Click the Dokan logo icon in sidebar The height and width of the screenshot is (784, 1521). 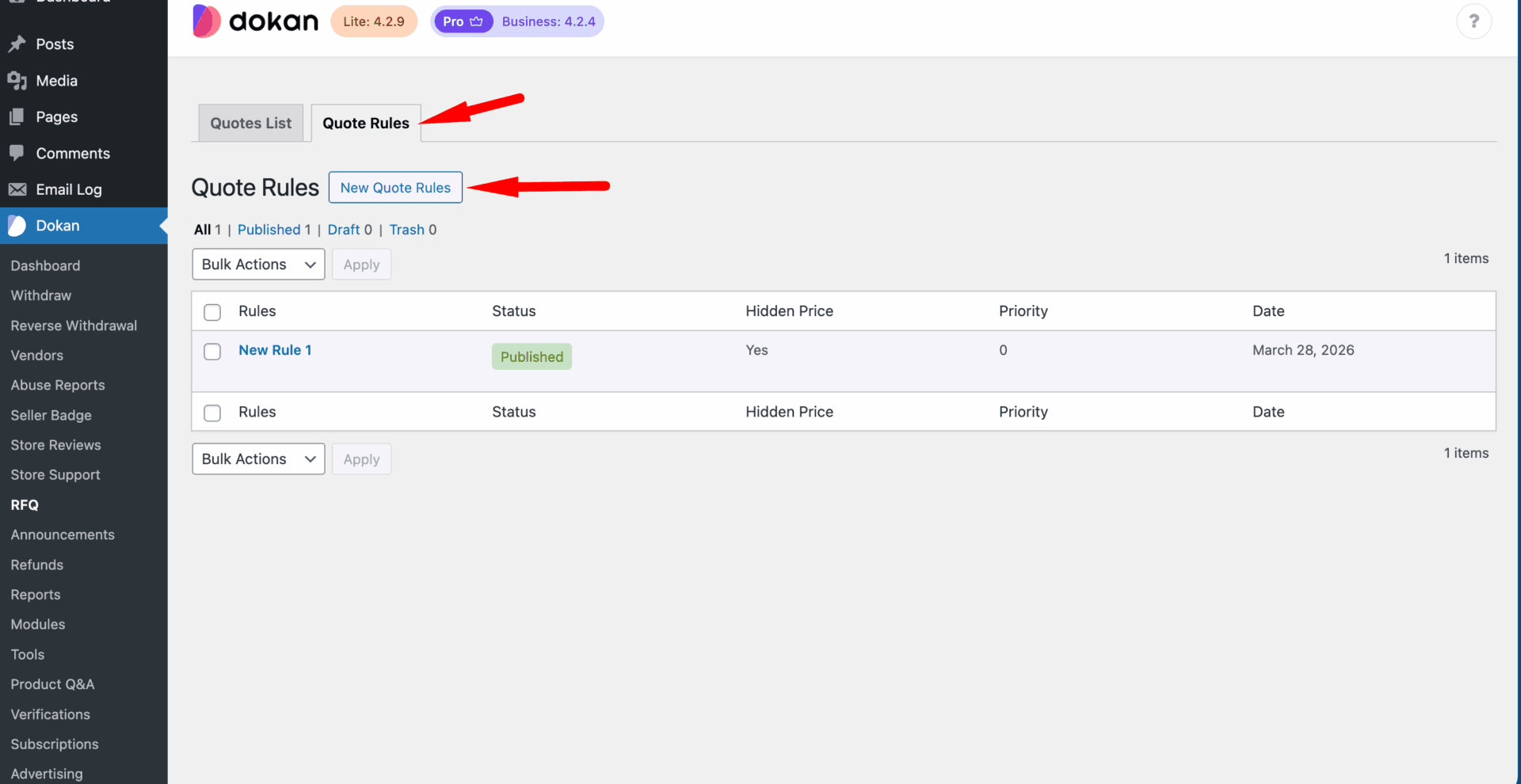tap(17, 226)
